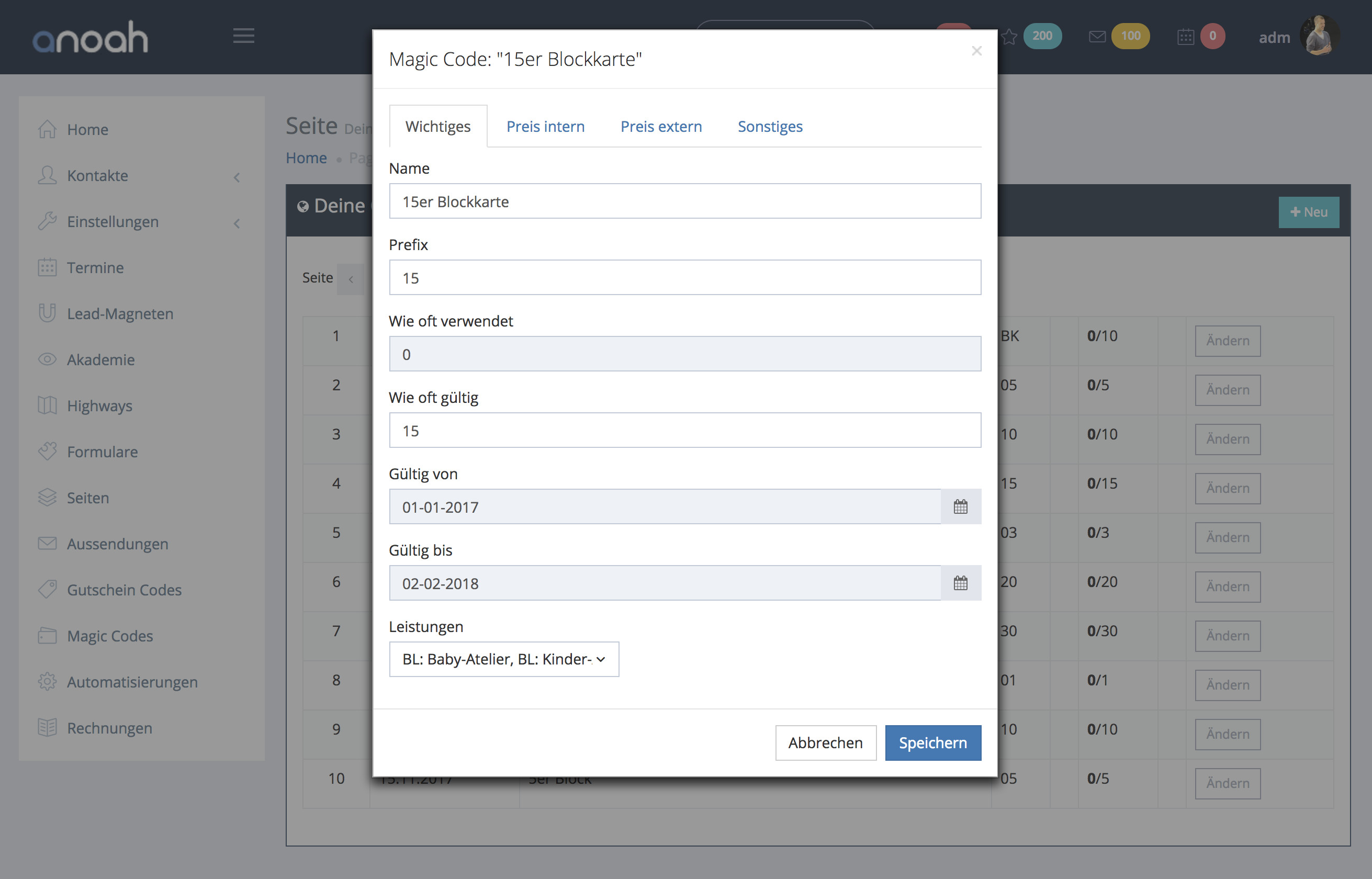
Task: Close the Magic Code dialog
Action: 976,51
